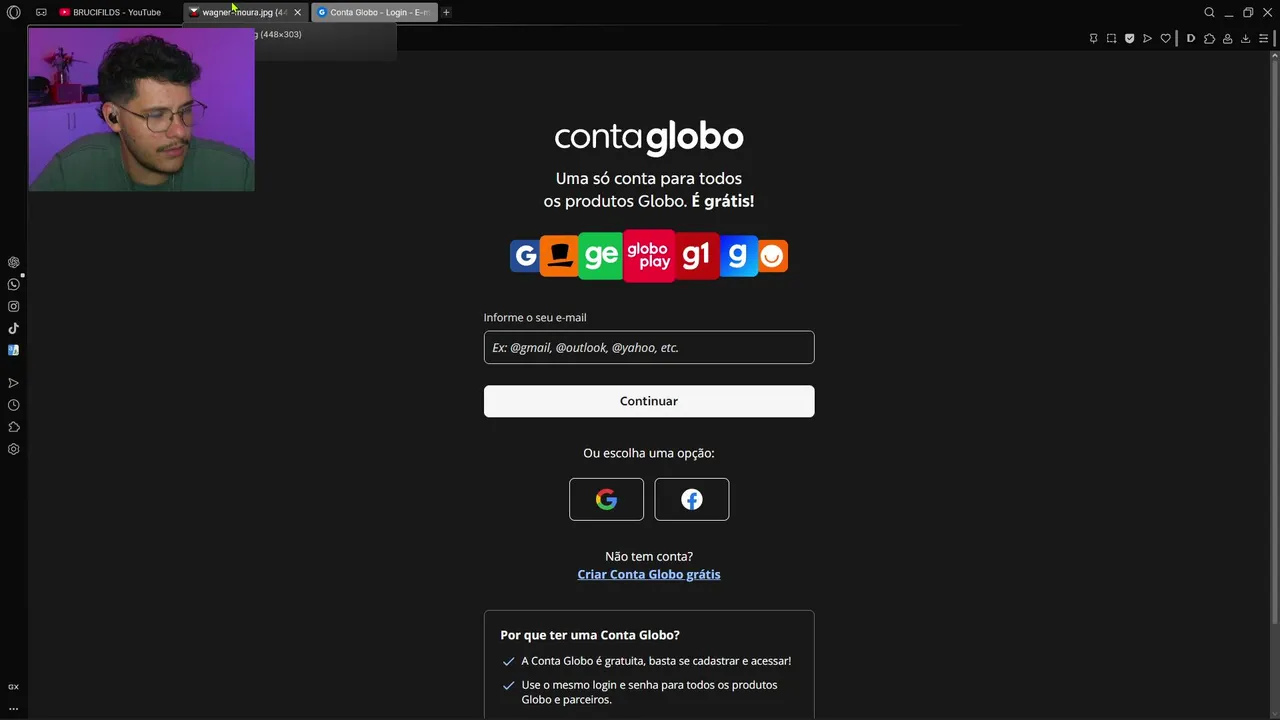Sign in with the Google button
This screenshot has width=1280, height=720.
606,499
